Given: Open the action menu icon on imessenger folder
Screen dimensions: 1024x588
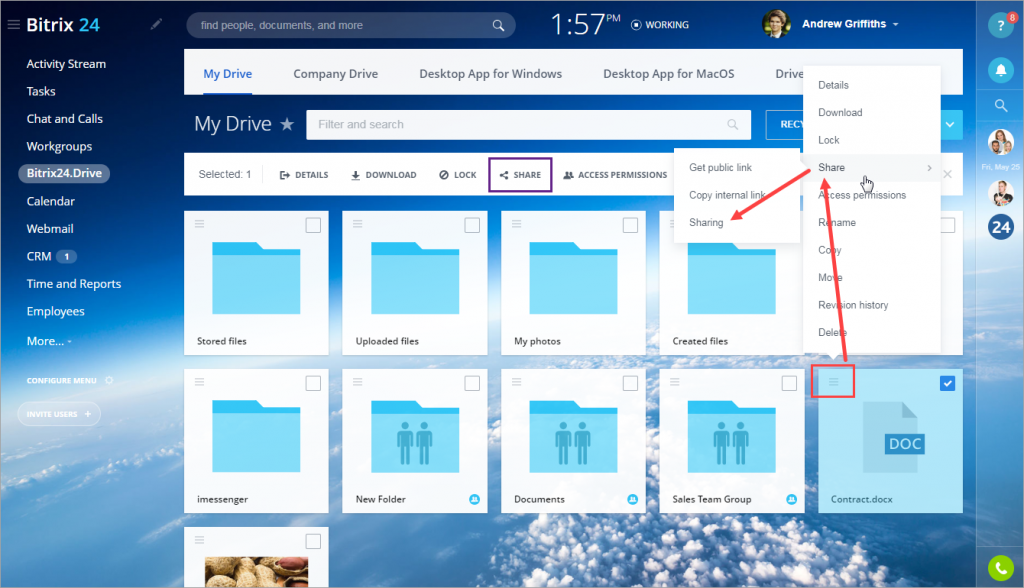Looking at the screenshot, I should point(199,382).
